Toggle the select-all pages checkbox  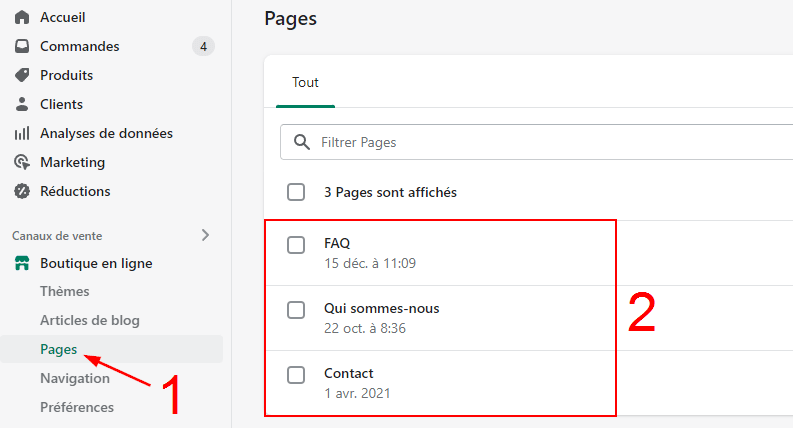(296, 192)
